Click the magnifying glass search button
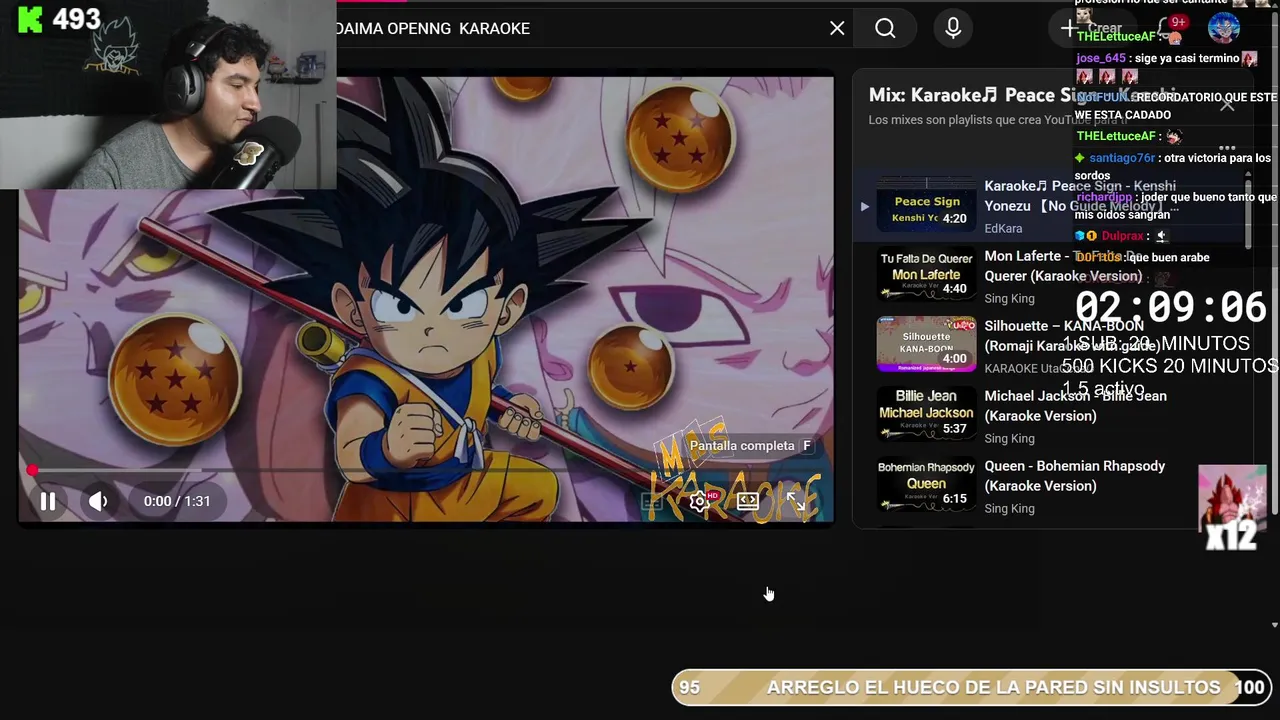Screen dimensions: 1280x720 coord(885,28)
